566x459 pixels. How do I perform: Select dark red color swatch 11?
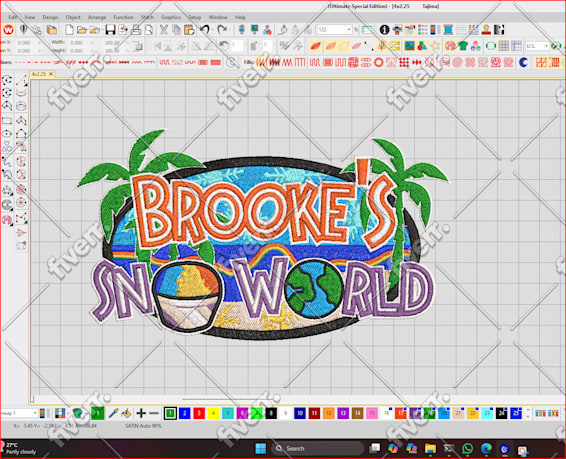(x=314, y=413)
